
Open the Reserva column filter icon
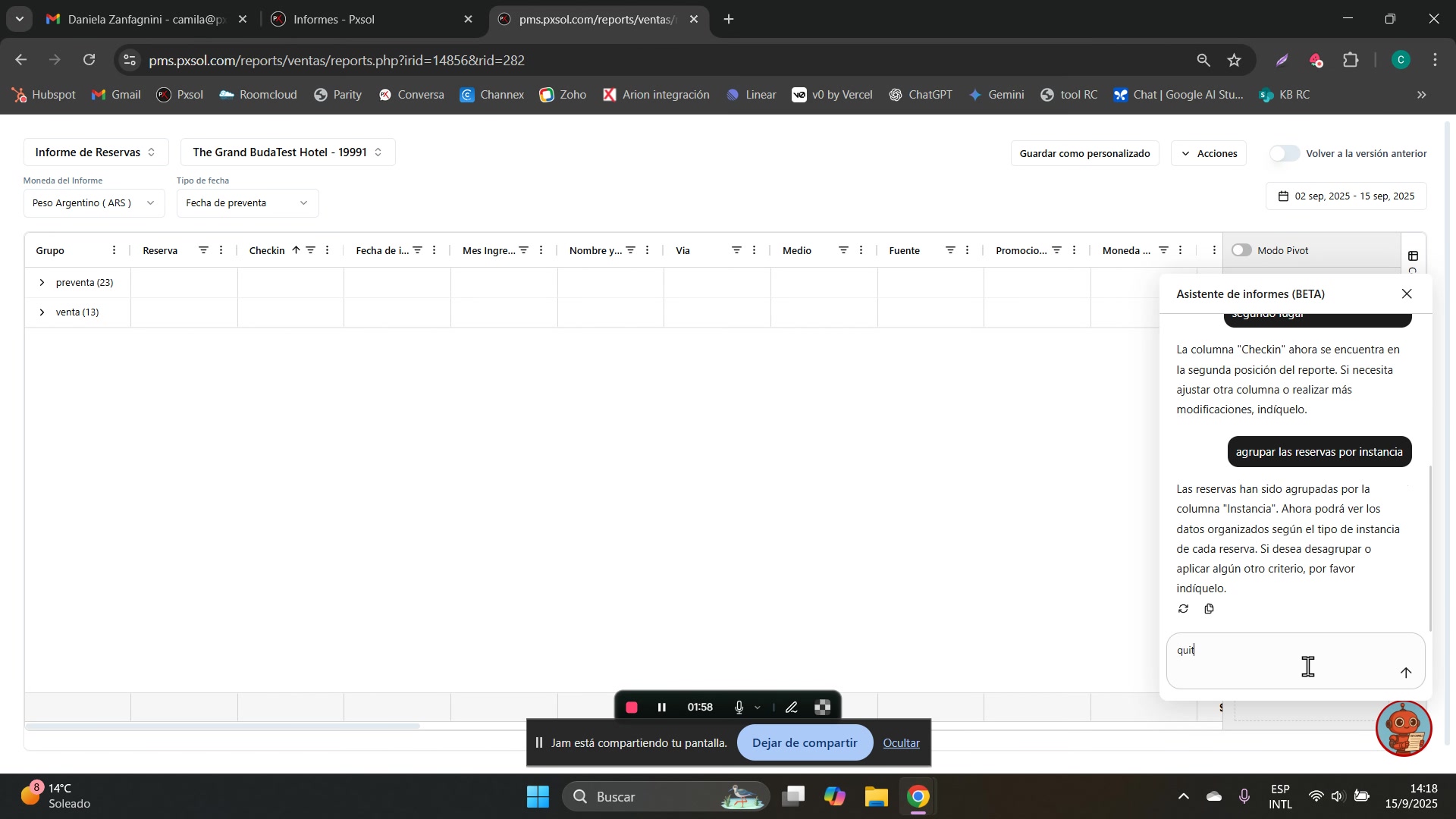click(x=203, y=250)
